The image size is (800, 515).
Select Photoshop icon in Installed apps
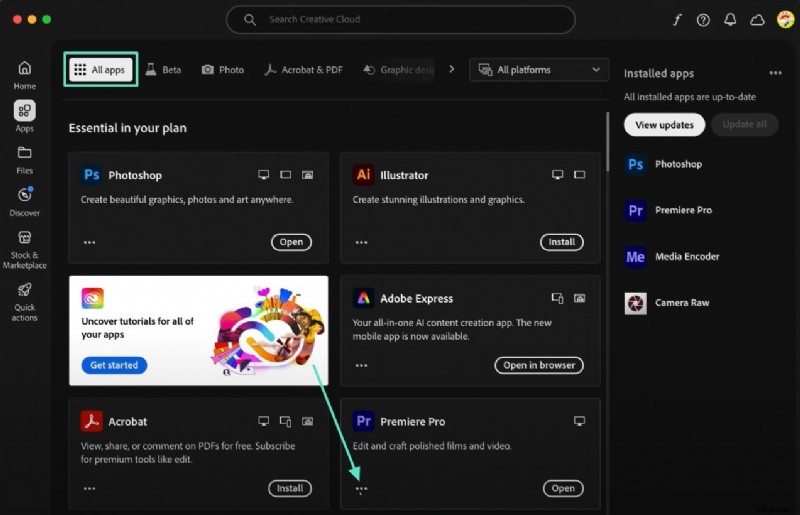tap(636, 164)
